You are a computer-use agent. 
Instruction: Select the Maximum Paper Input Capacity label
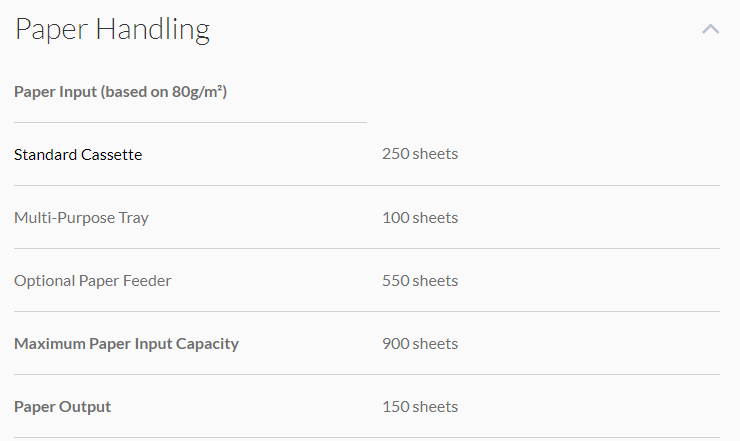click(126, 344)
